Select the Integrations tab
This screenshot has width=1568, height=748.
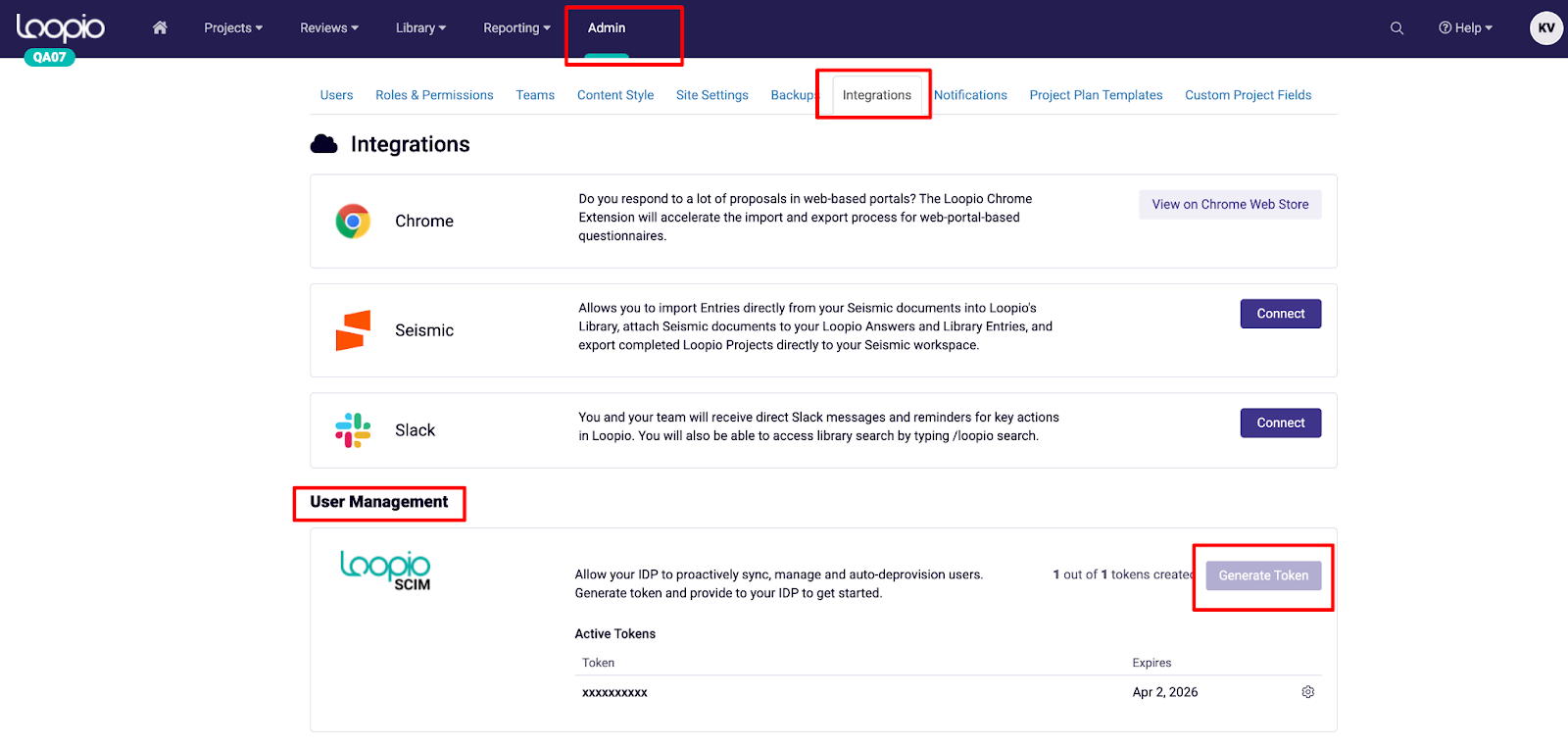(877, 95)
